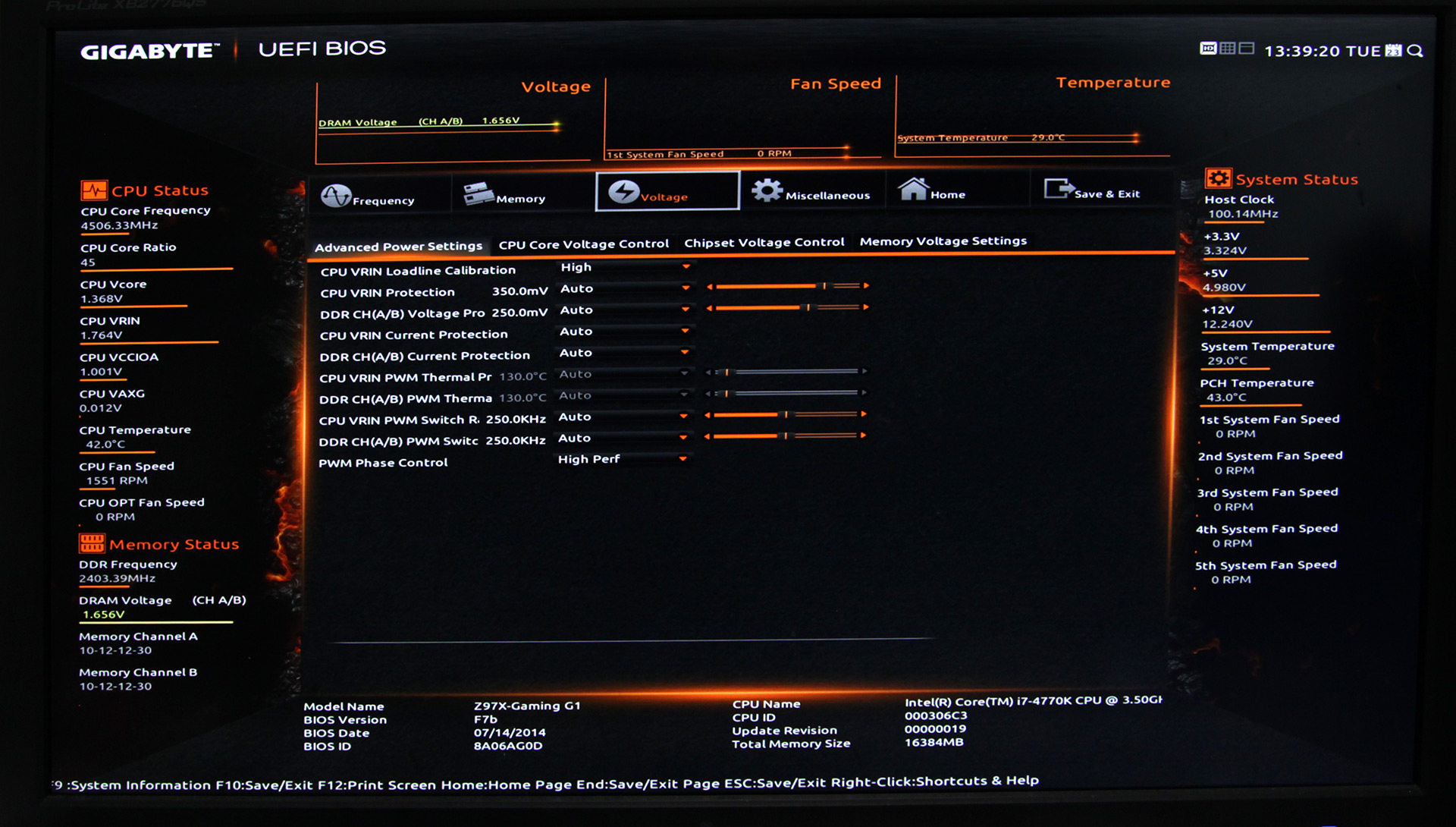Open Memory Voltage Settings sub-tab
Image resolution: width=1456 pixels, height=827 pixels.
click(x=943, y=241)
